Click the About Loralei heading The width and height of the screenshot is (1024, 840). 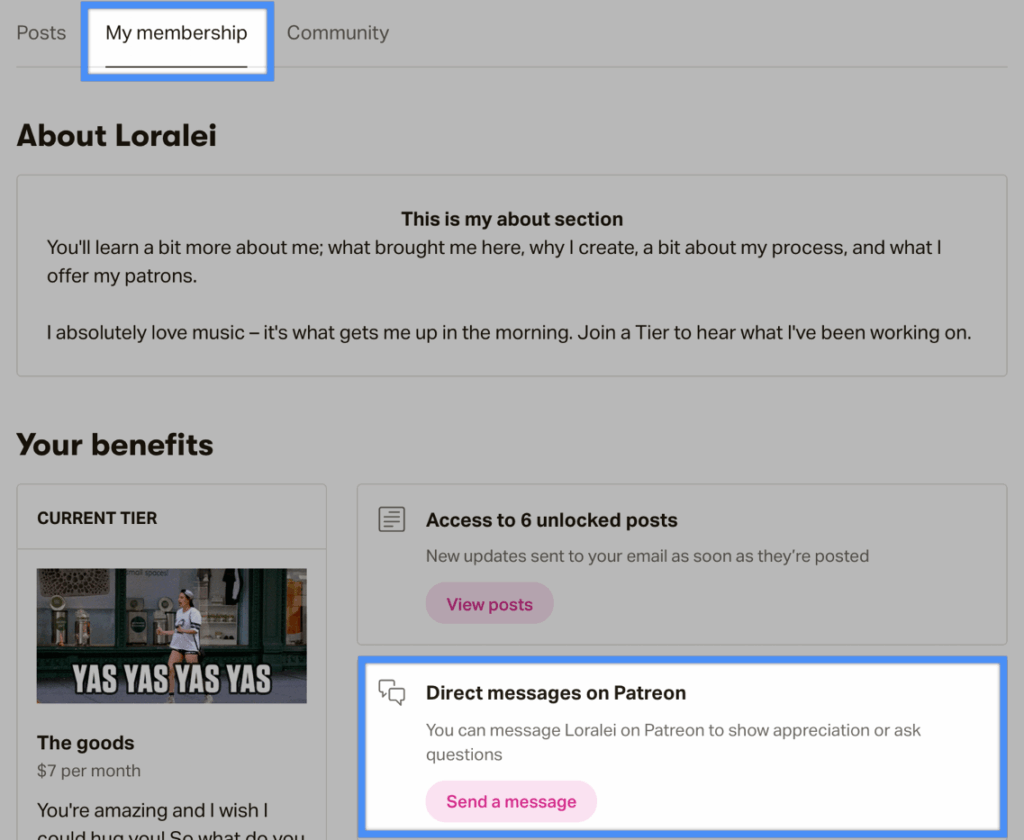pyautogui.click(x=116, y=135)
